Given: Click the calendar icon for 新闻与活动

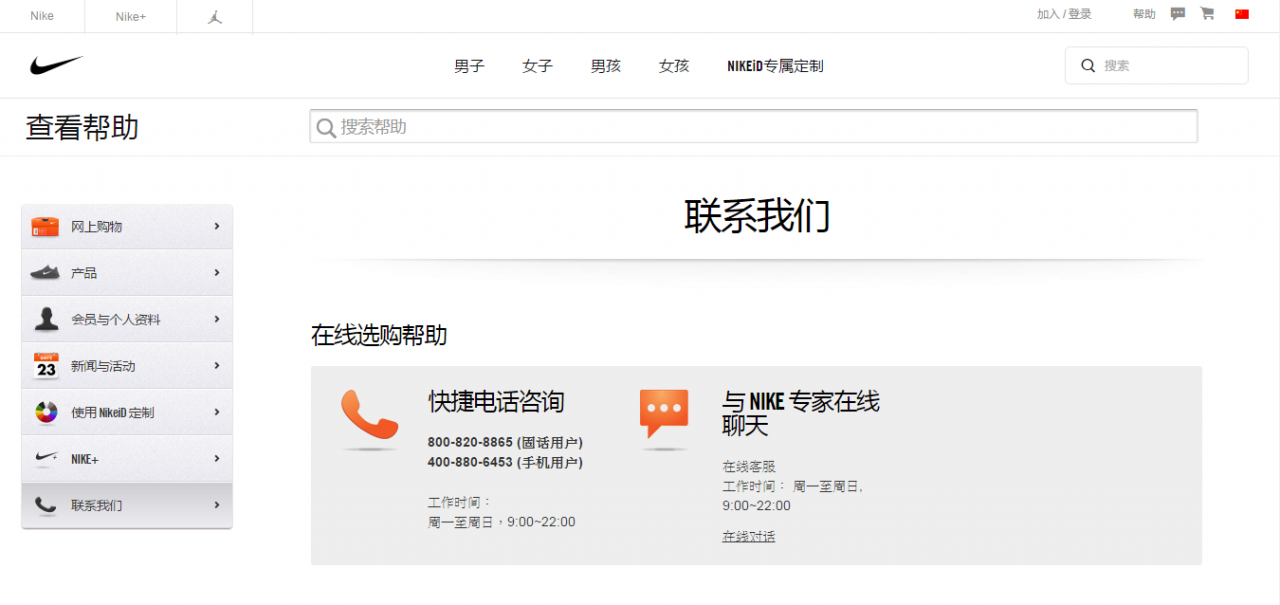Looking at the screenshot, I should coord(46,366).
